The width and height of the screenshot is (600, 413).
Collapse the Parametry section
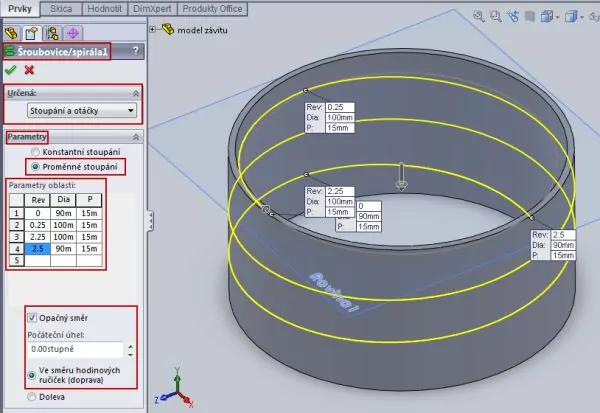point(135,136)
